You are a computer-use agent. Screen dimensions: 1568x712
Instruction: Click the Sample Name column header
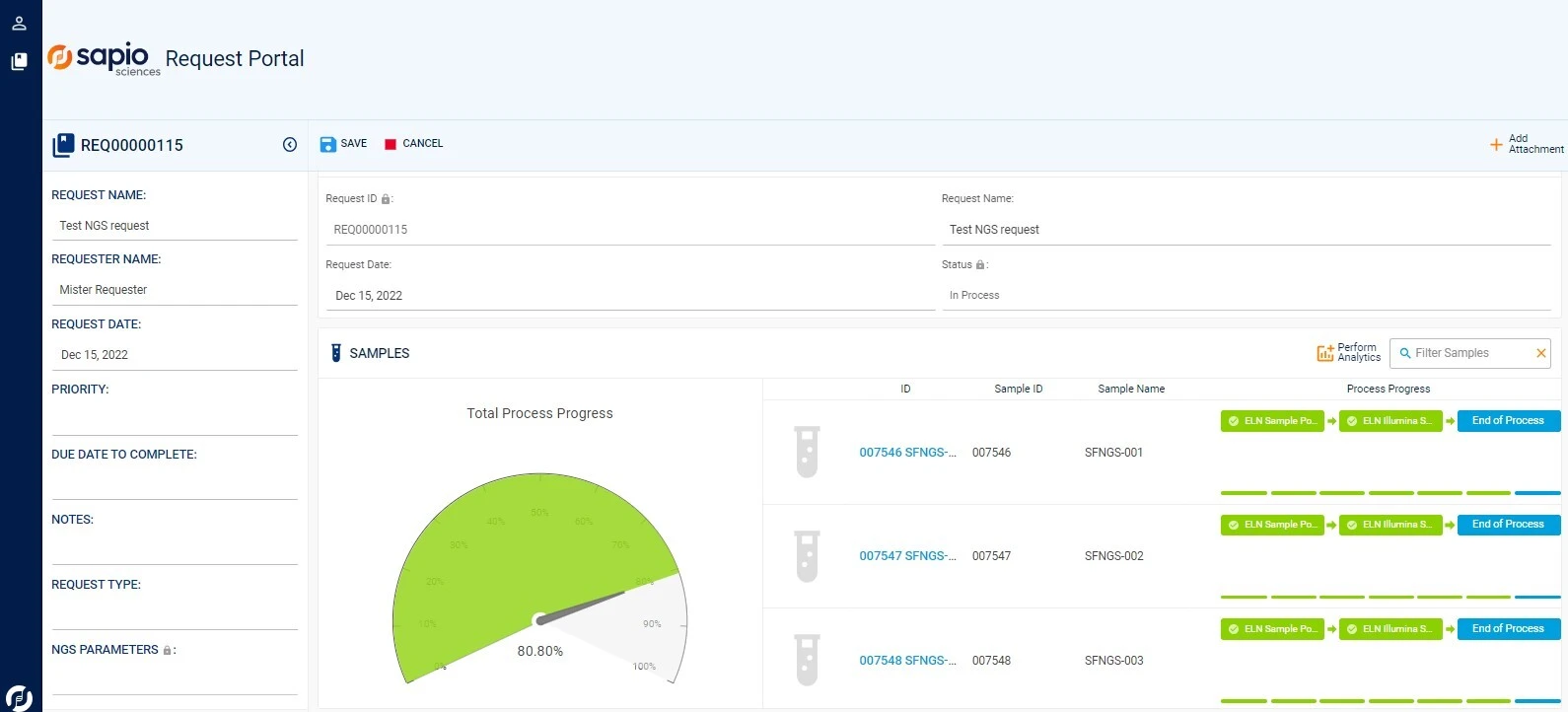(1131, 390)
